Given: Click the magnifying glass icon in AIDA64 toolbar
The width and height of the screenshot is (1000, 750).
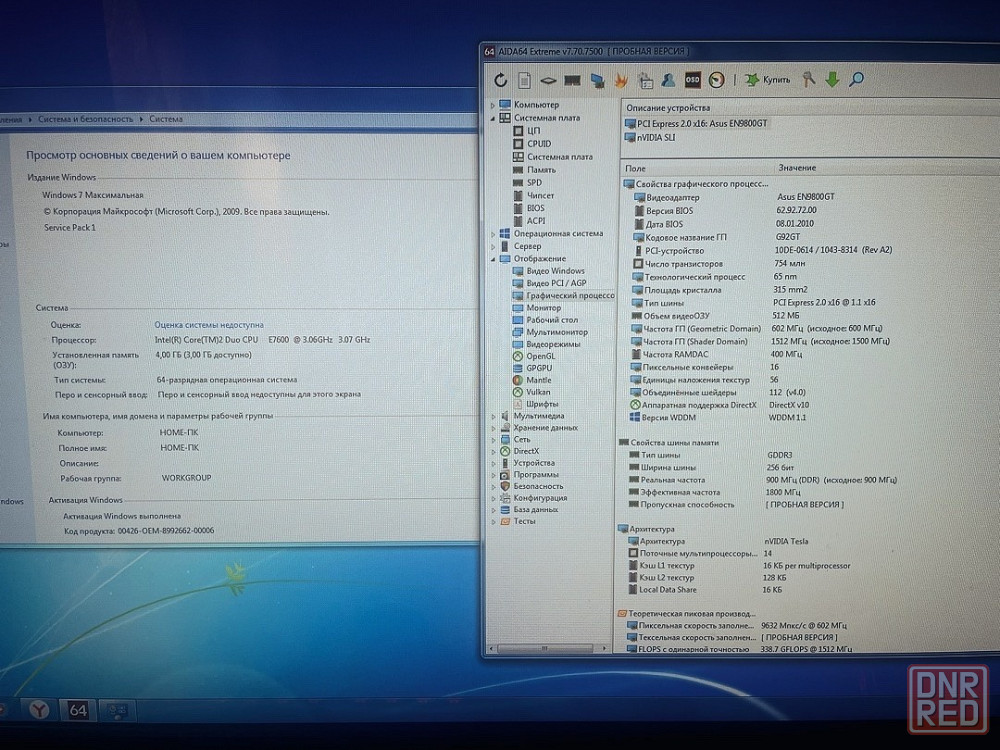Looking at the screenshot, I should click(x=857, y=80).
